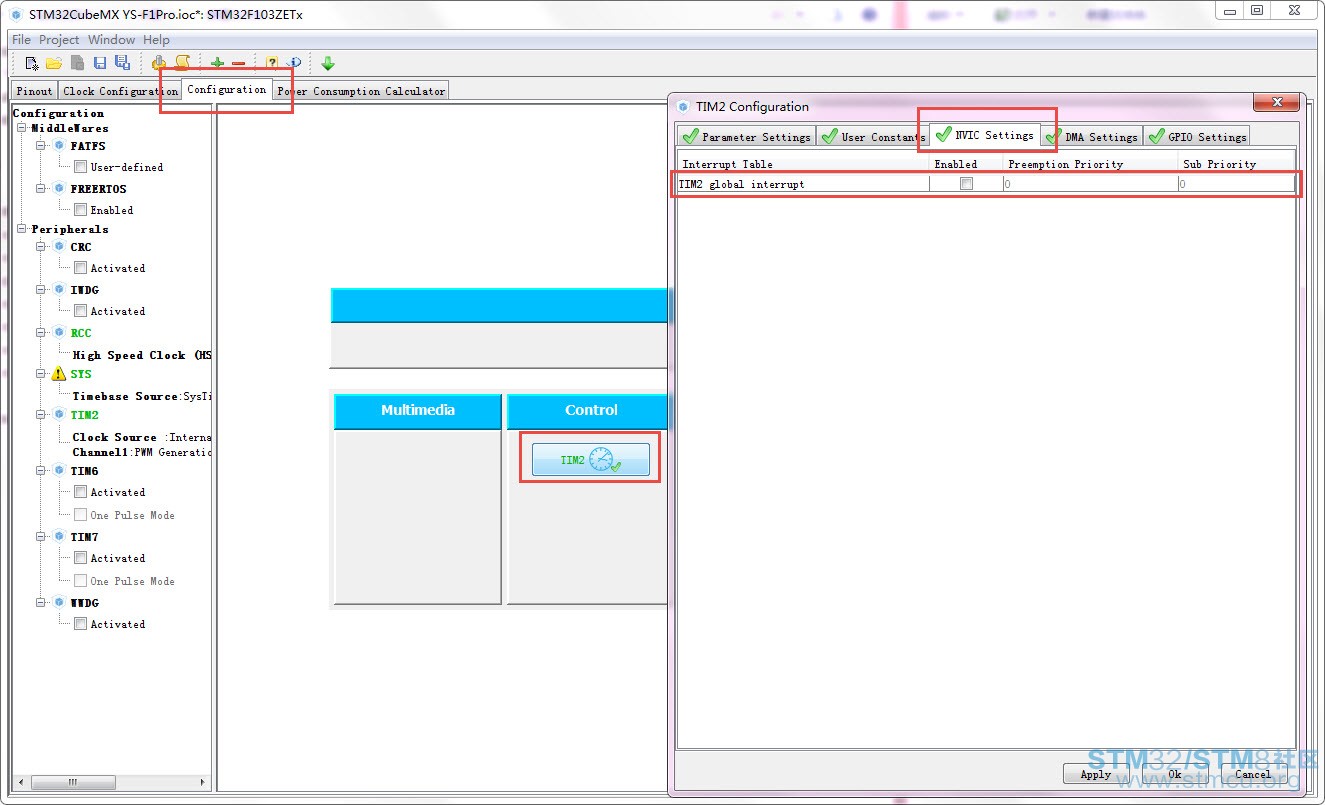Click TIM7 One Pulse Mode checkbox
This screenshot has width=1325, height=805.
tap(80, 581)
